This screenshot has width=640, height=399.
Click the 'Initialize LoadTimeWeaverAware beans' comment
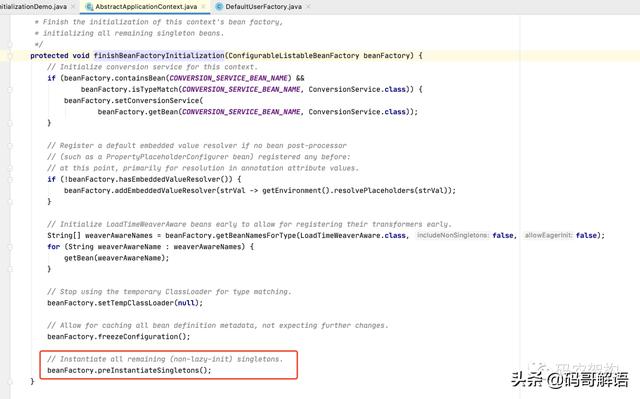pyautogui.click(x=249, y=224)
